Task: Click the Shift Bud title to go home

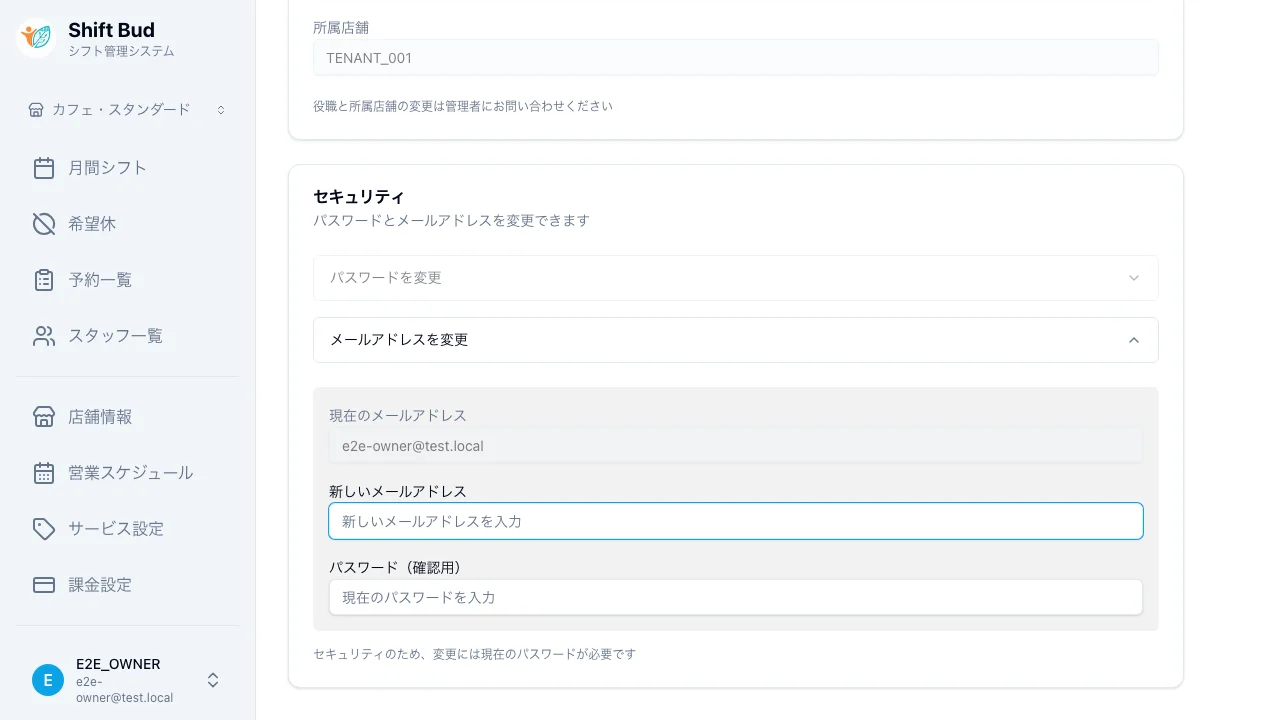Action: pos(111,30)
